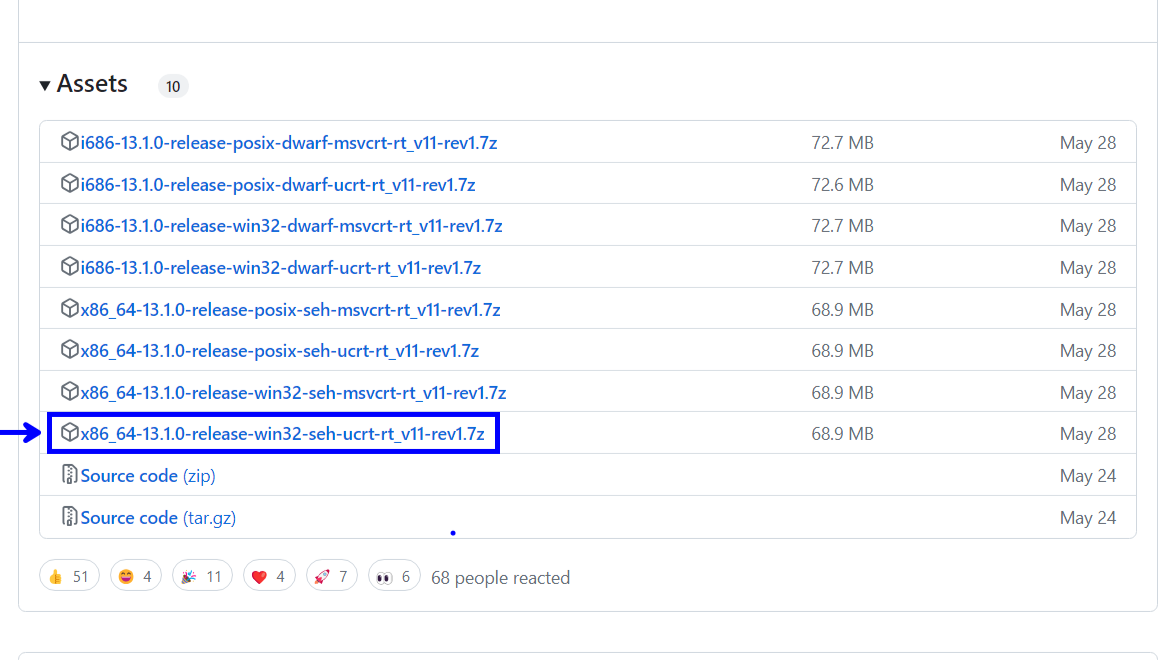Viewport: 1173px width, 660px height.
Task: Toggle the rocket reaction with 7
Action: [x=331, y=576]
